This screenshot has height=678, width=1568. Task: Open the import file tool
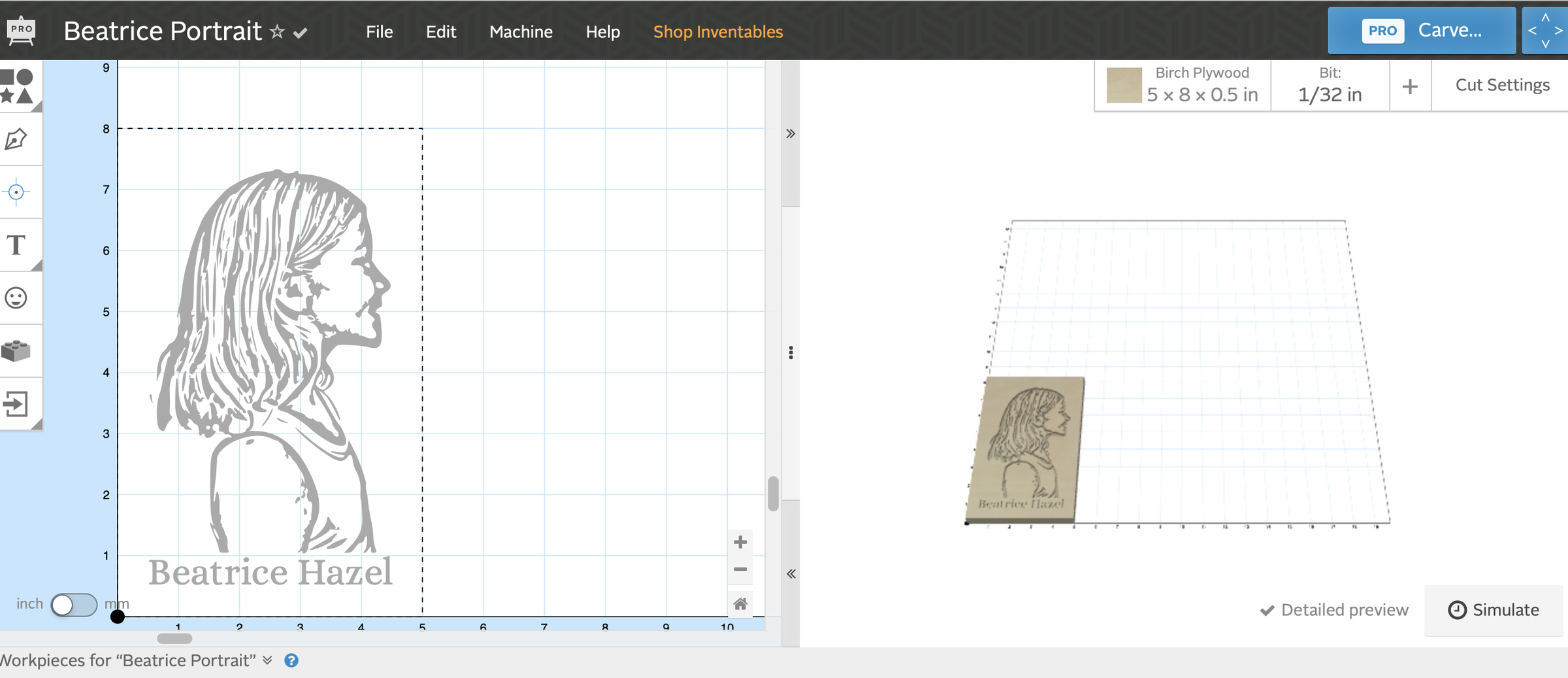[16, 404]
